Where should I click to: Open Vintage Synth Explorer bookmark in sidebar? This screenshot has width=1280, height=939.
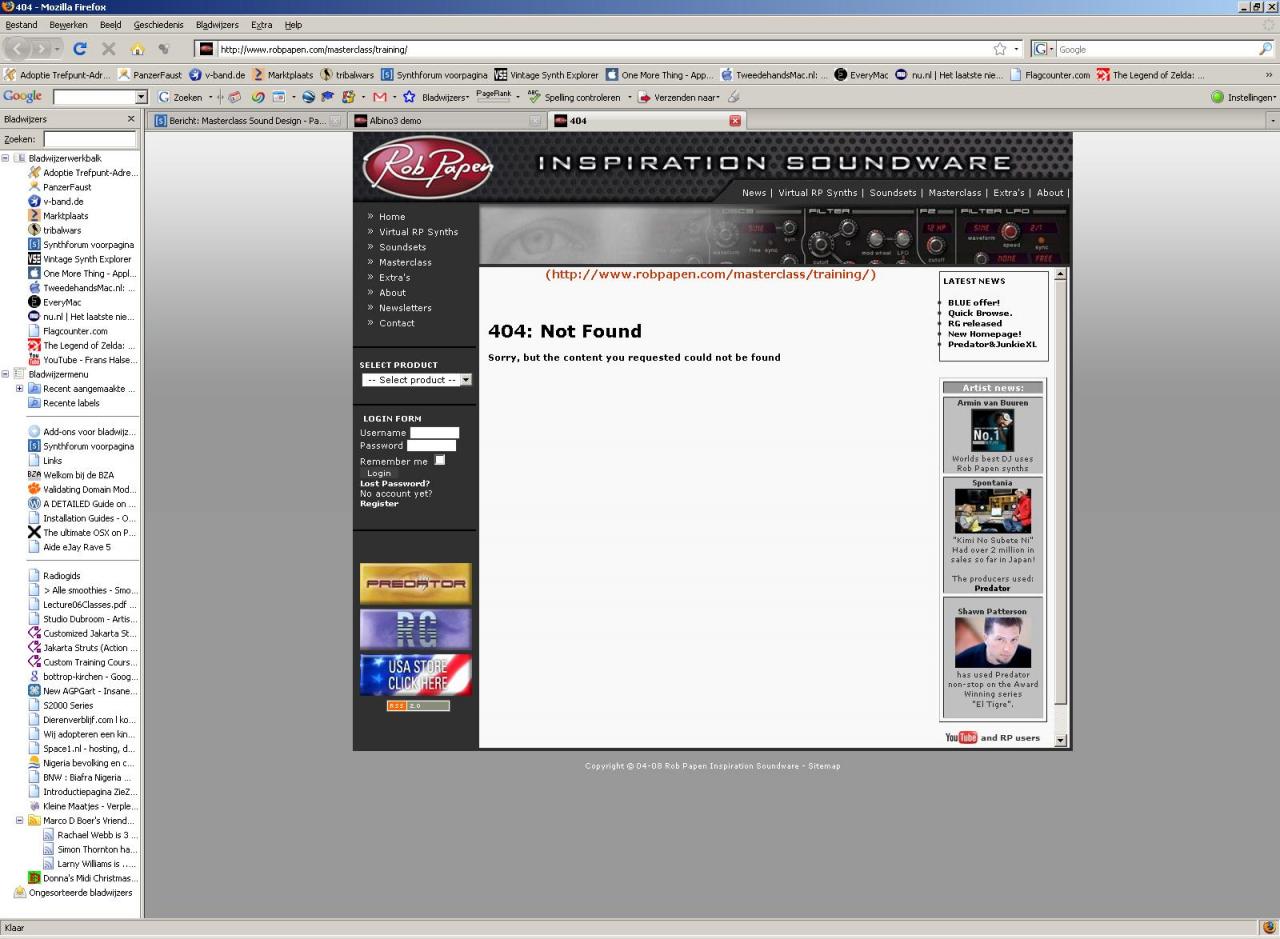[82, 259]
